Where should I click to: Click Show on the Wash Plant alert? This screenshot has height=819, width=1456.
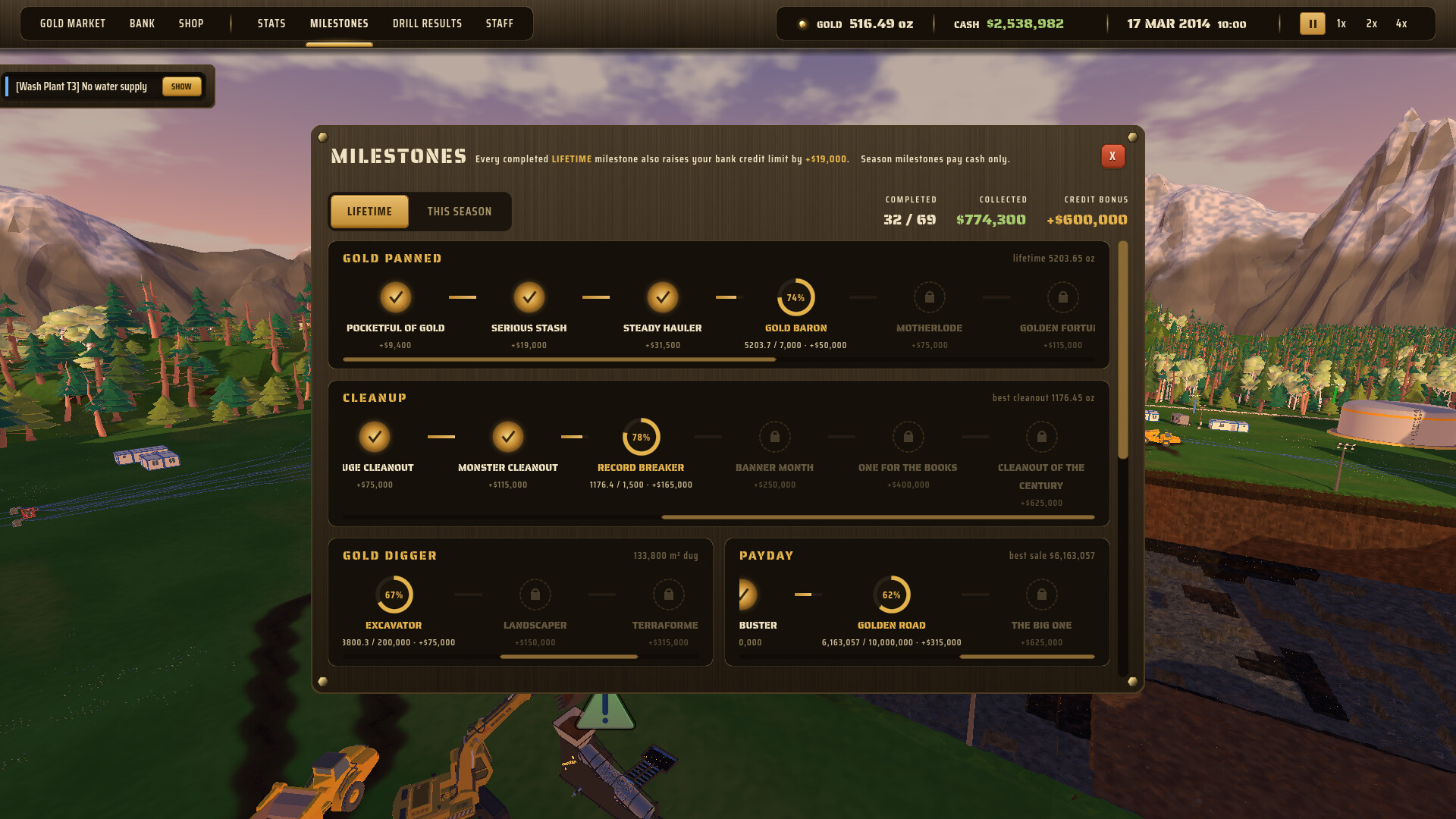[x=181, y=86]
